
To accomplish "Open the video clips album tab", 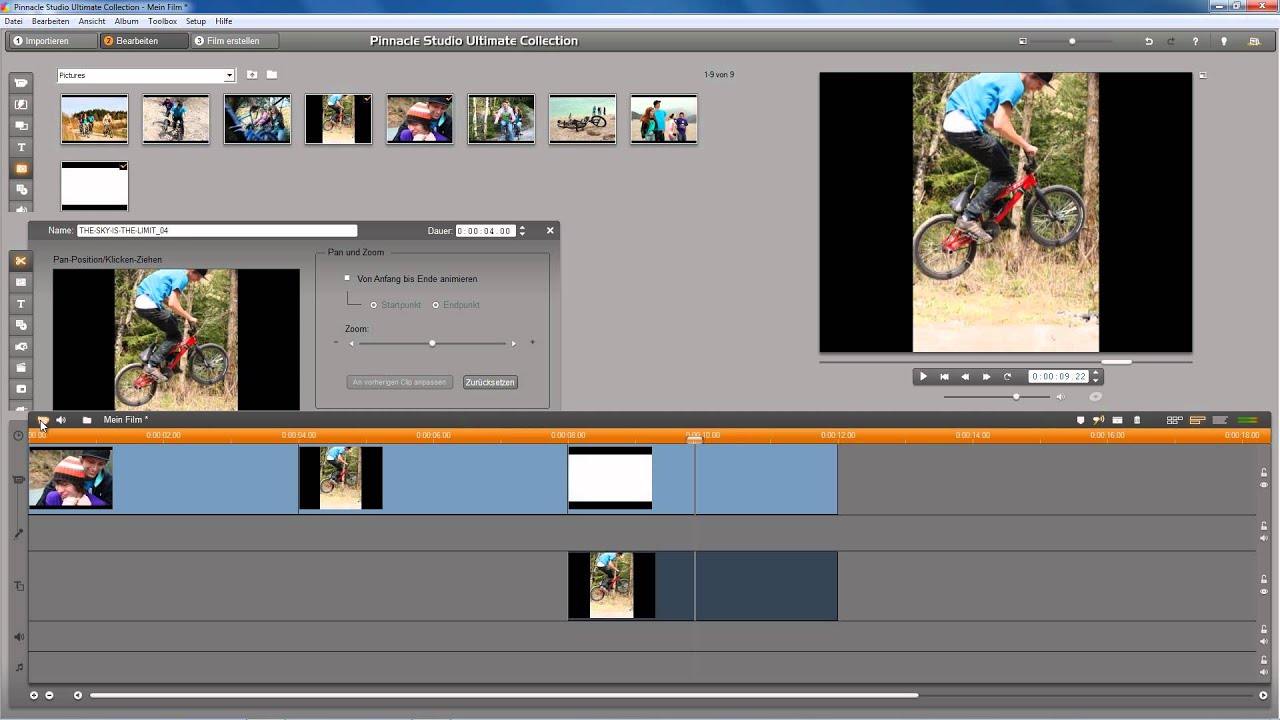I will (21, 83).
